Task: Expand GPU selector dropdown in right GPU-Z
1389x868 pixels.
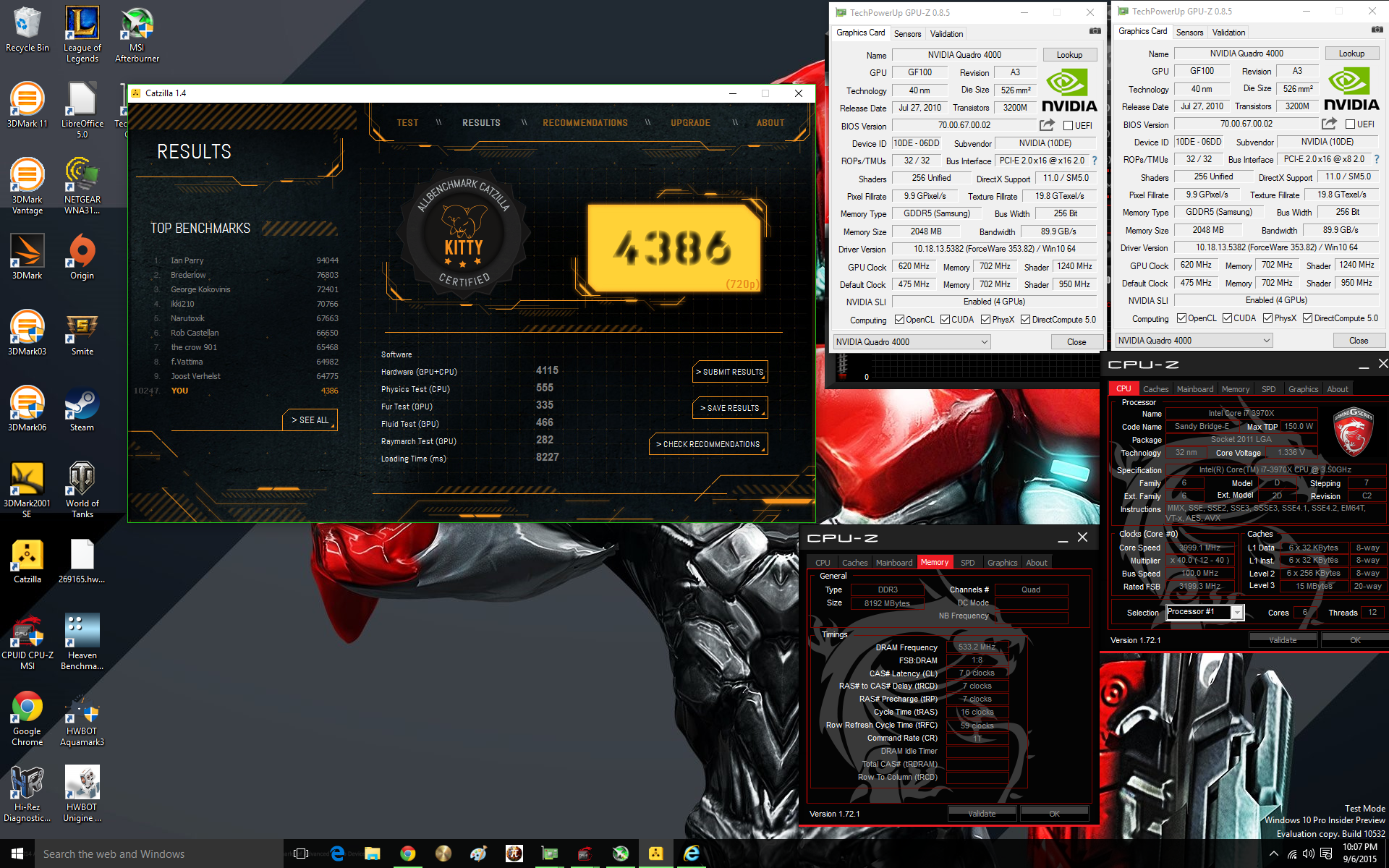Action: (1194, 341)
